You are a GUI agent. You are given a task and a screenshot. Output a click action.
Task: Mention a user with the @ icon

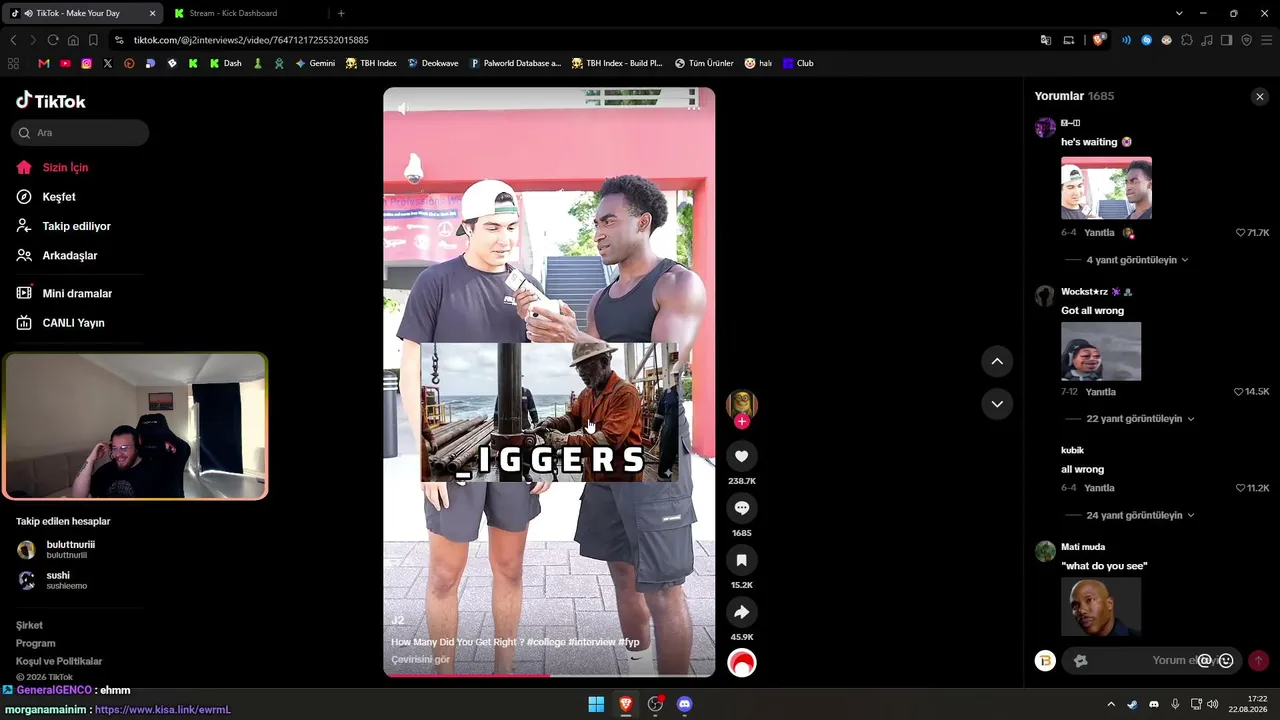coord(1205,660)
